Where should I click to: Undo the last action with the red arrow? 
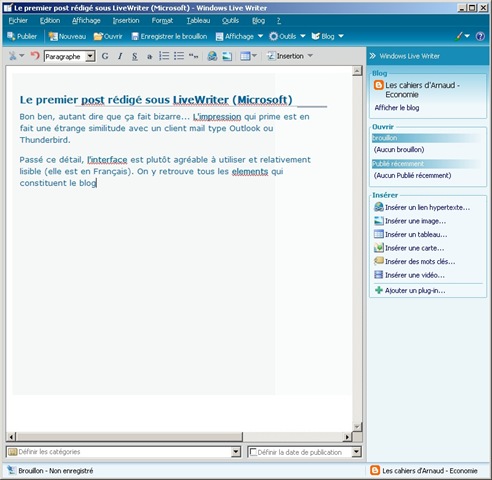click(x=35, y=55)
